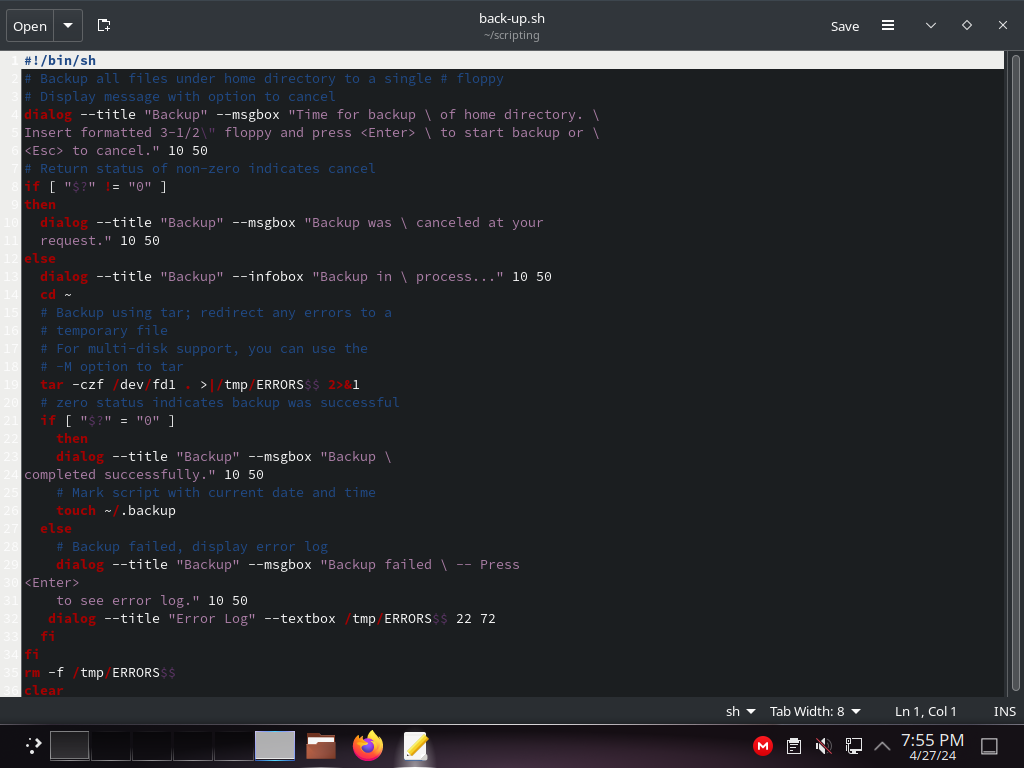Image resolution: width=1024 pixels, height=768 pixels.
Task: Click the back-up.sh window title
Action: (x=512, y=18)
